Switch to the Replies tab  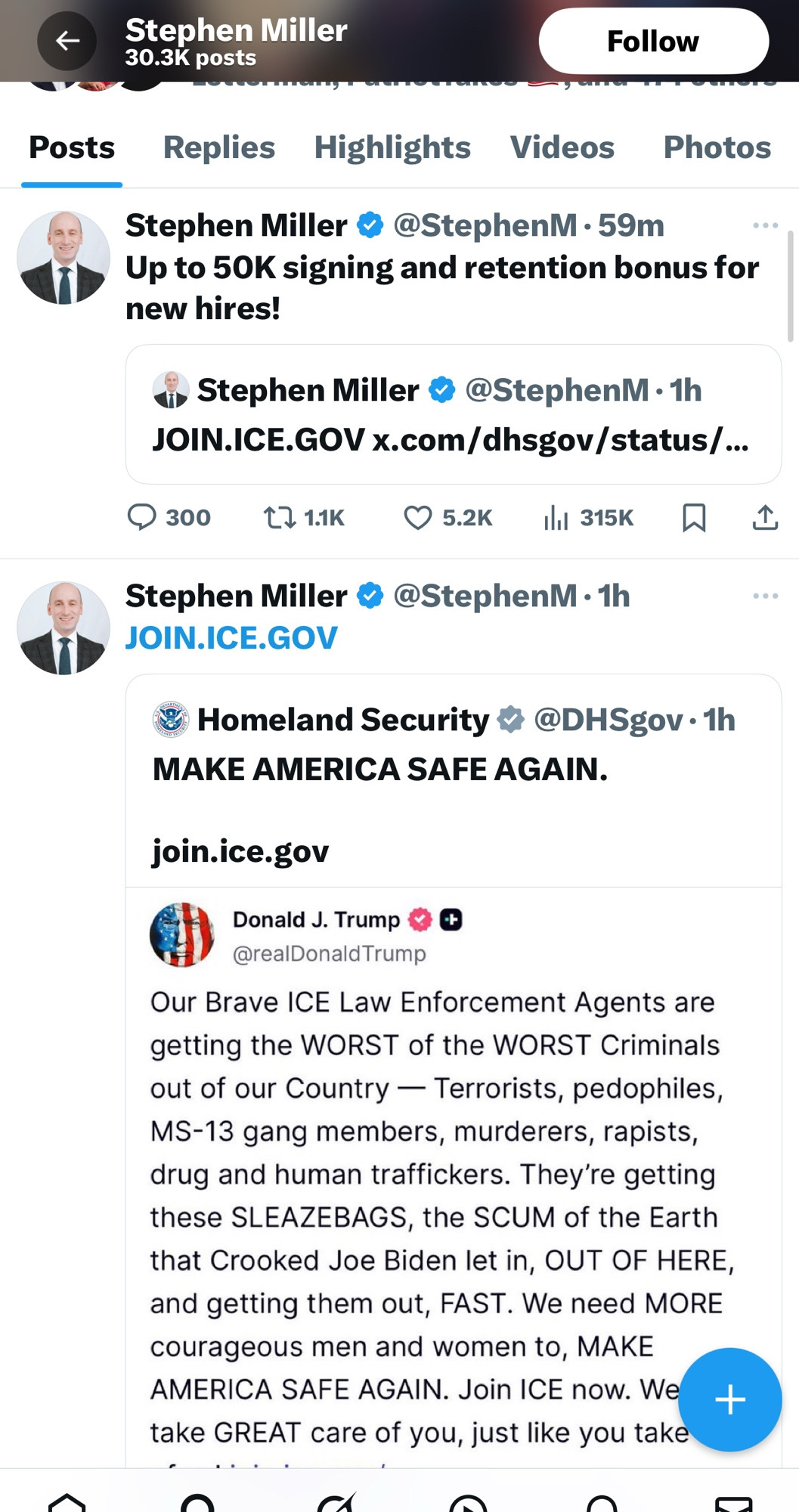click(x=219, y=147)
